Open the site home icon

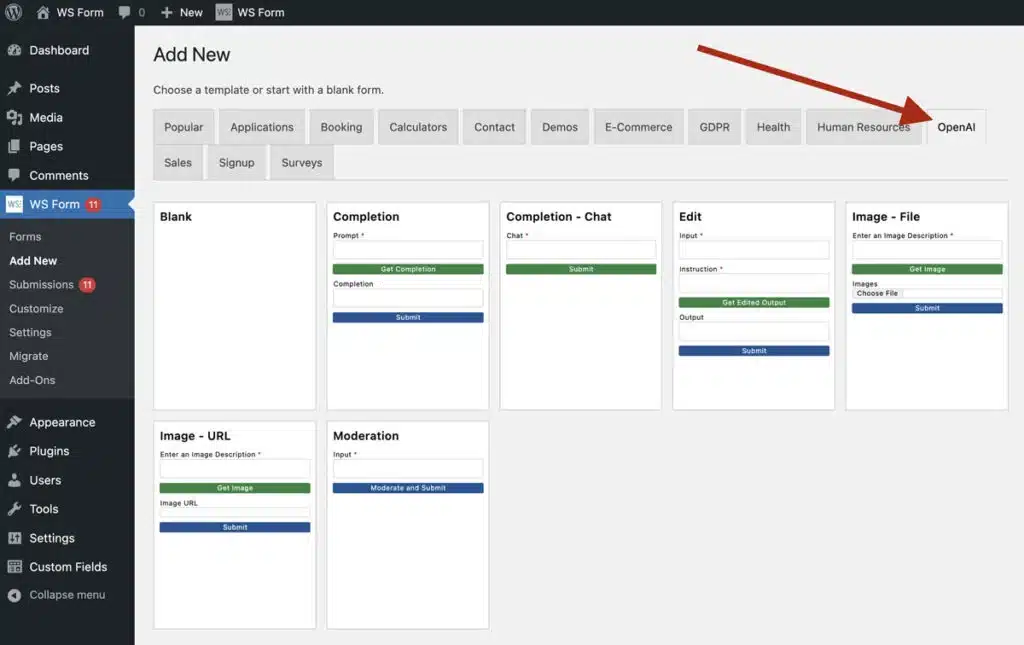[43, 12]
